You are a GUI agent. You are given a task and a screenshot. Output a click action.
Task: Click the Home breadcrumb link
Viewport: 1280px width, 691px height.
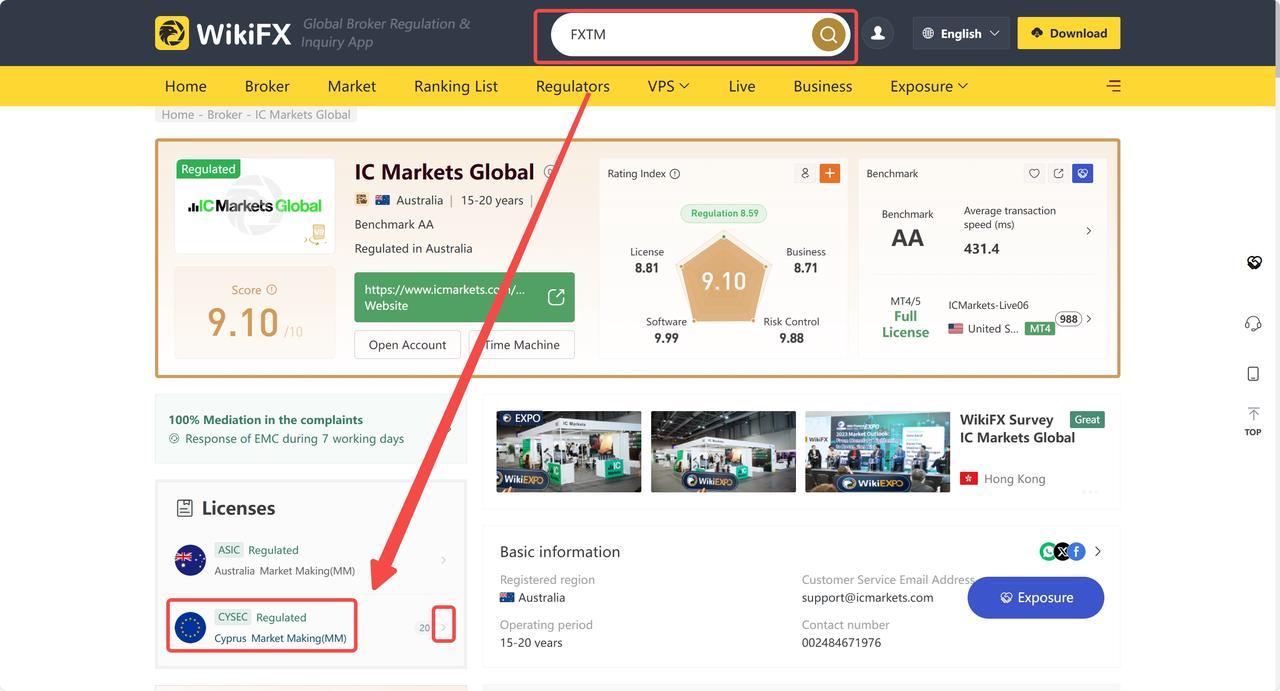pos(178,115)
